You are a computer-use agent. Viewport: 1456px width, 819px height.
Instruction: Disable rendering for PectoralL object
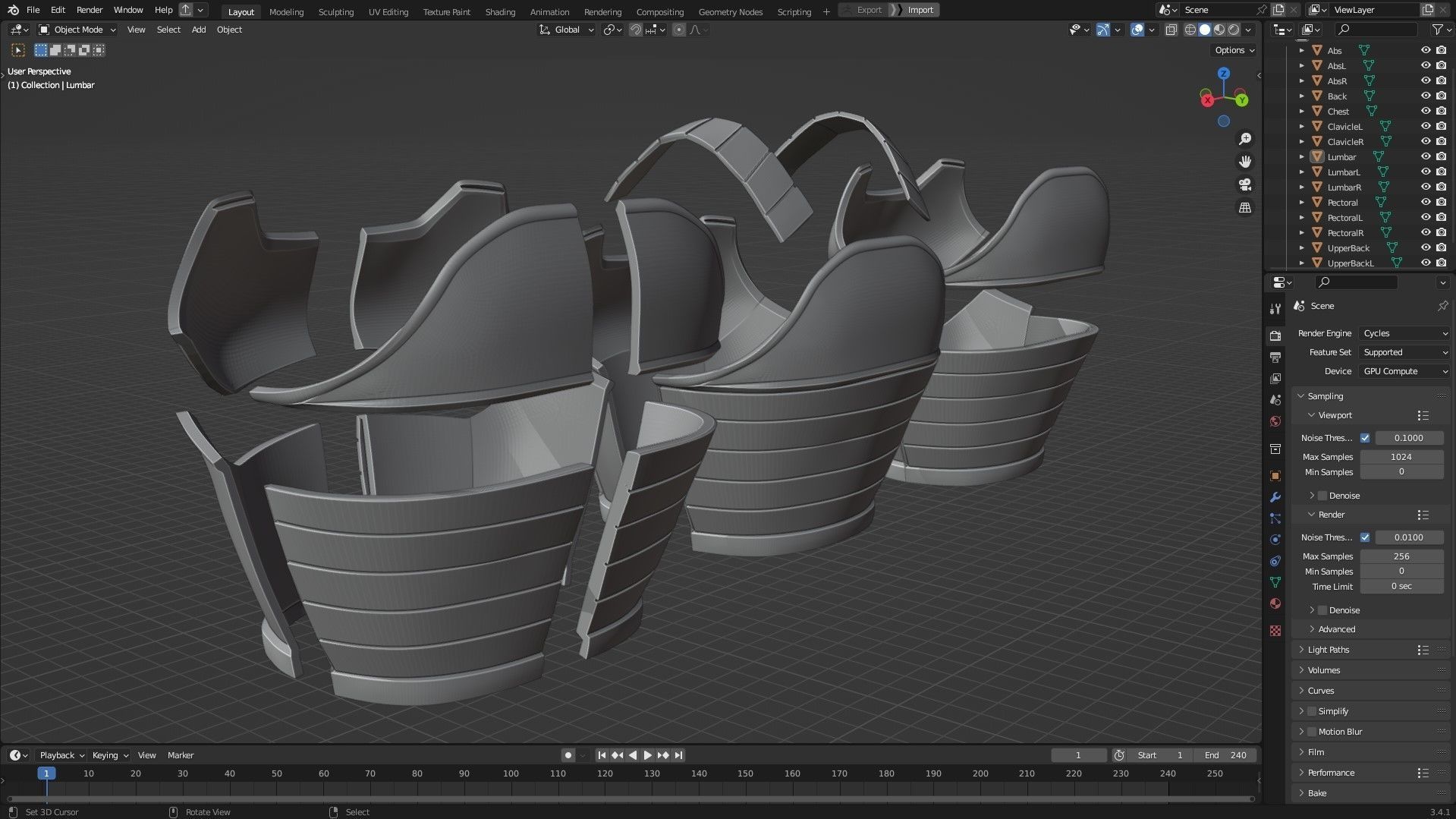1441,217
